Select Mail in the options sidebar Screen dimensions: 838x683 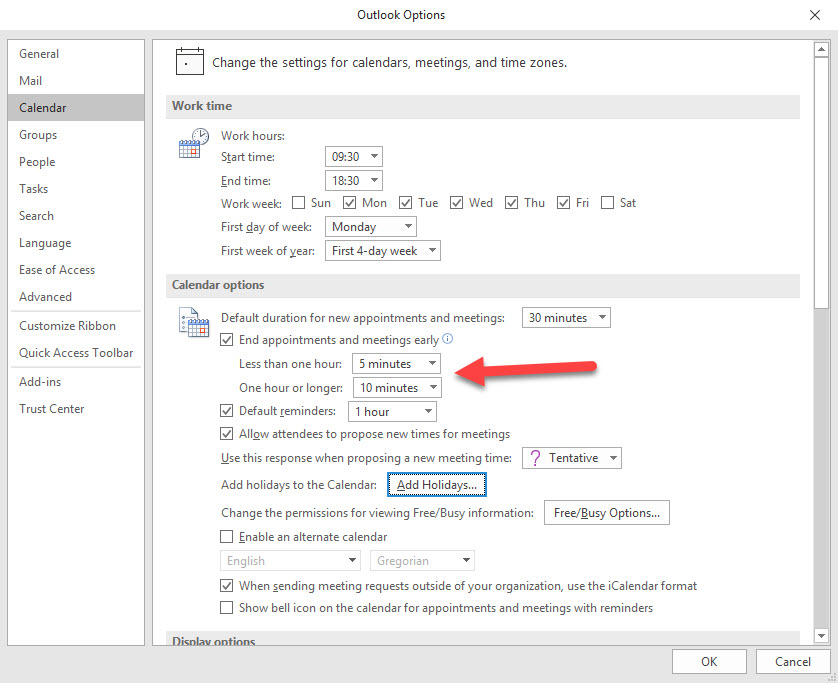[76, 81]
